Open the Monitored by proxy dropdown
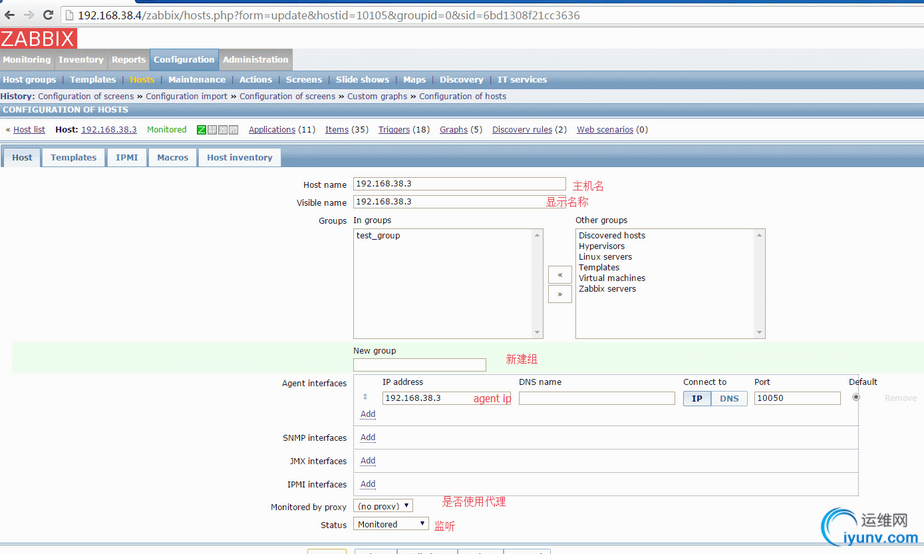The width and height of the screenshot is (924, 554). click(x=383, y=506)
